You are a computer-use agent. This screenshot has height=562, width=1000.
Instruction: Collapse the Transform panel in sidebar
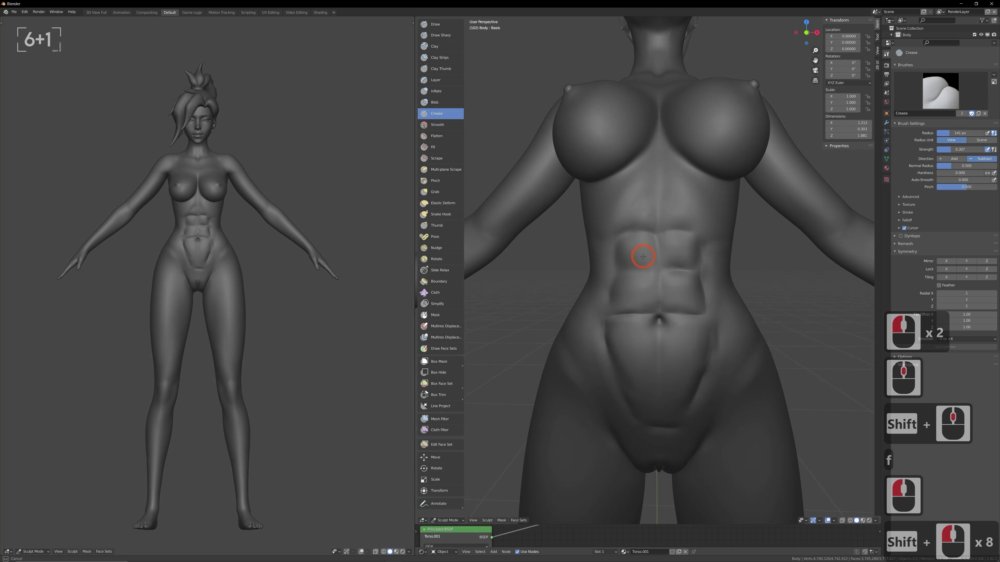point(837,20)
